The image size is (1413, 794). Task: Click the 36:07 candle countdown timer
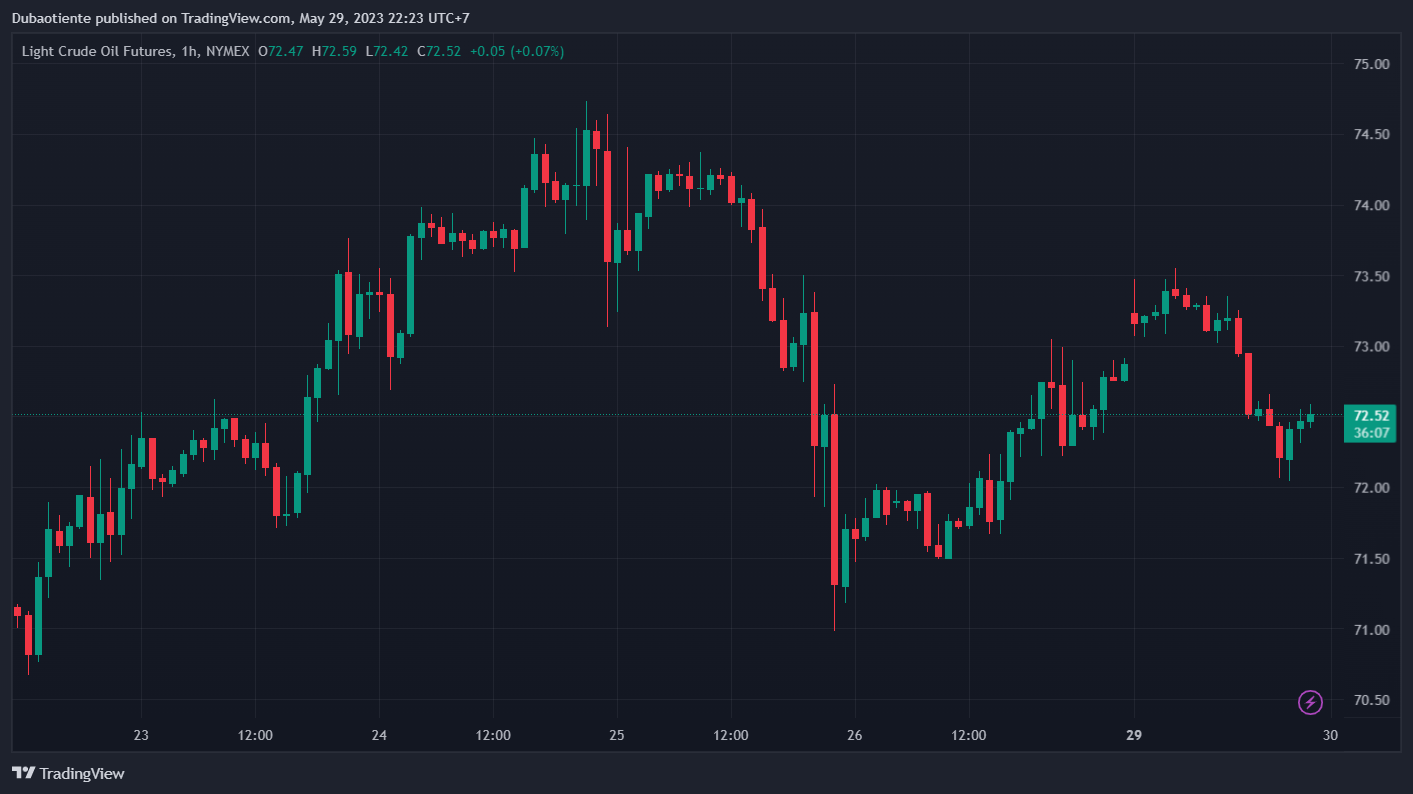pyautogui.click(x=1369, y=433)
